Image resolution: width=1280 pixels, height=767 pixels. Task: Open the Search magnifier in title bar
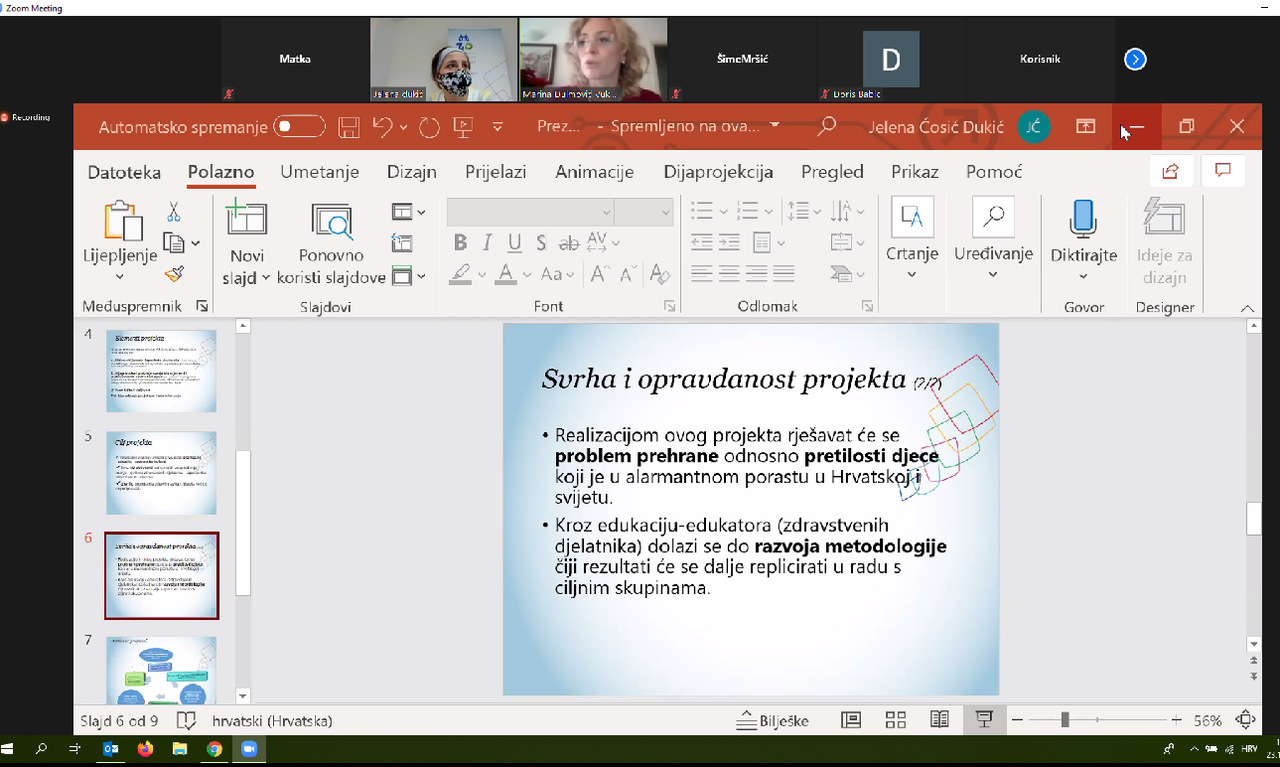(826, 127)
